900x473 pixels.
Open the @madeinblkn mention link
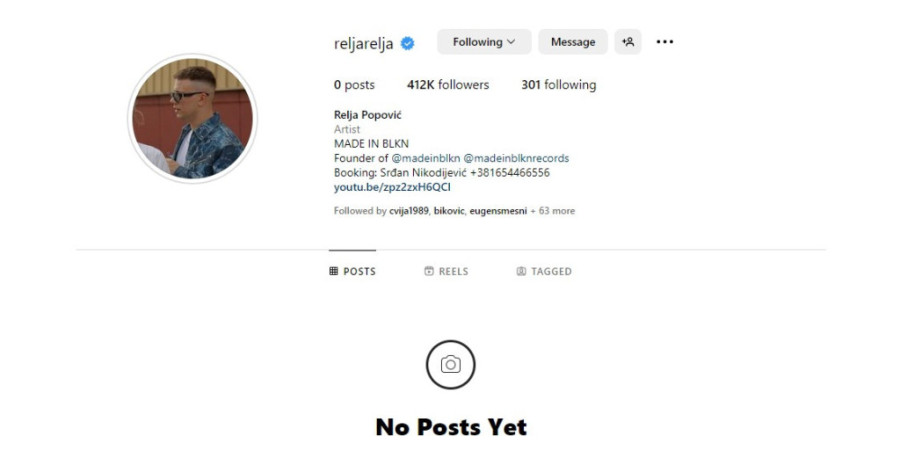[426, 158]
